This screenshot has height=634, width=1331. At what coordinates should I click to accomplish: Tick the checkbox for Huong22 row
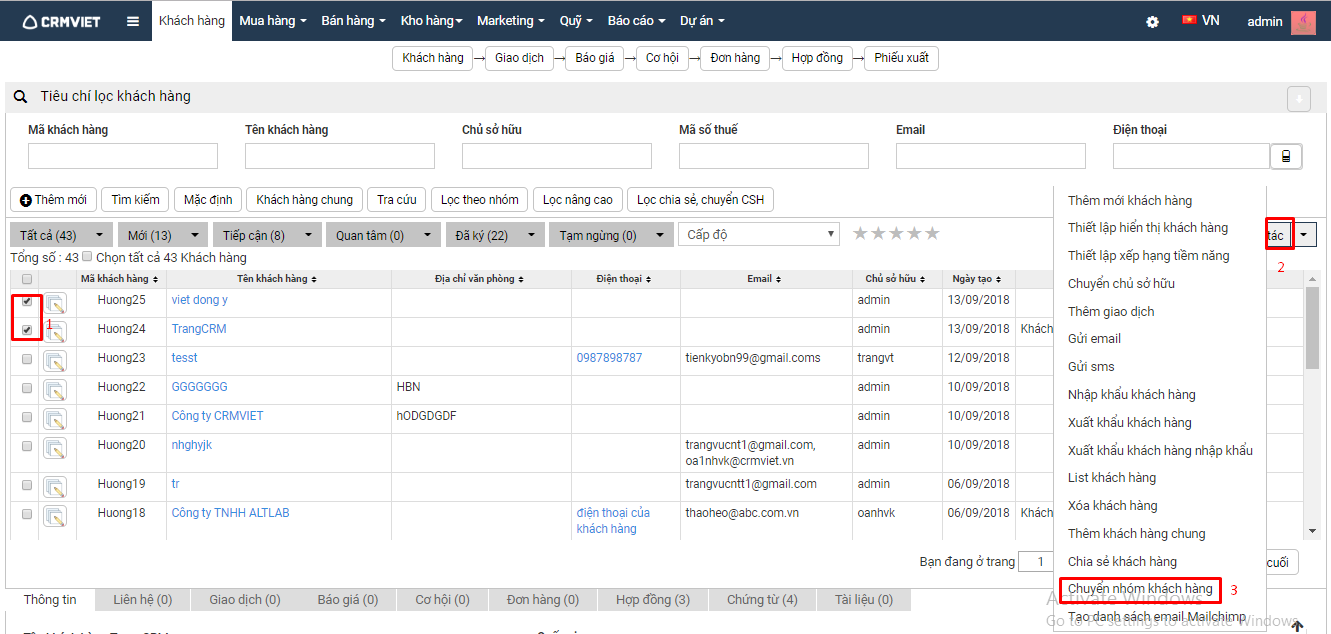27,387
